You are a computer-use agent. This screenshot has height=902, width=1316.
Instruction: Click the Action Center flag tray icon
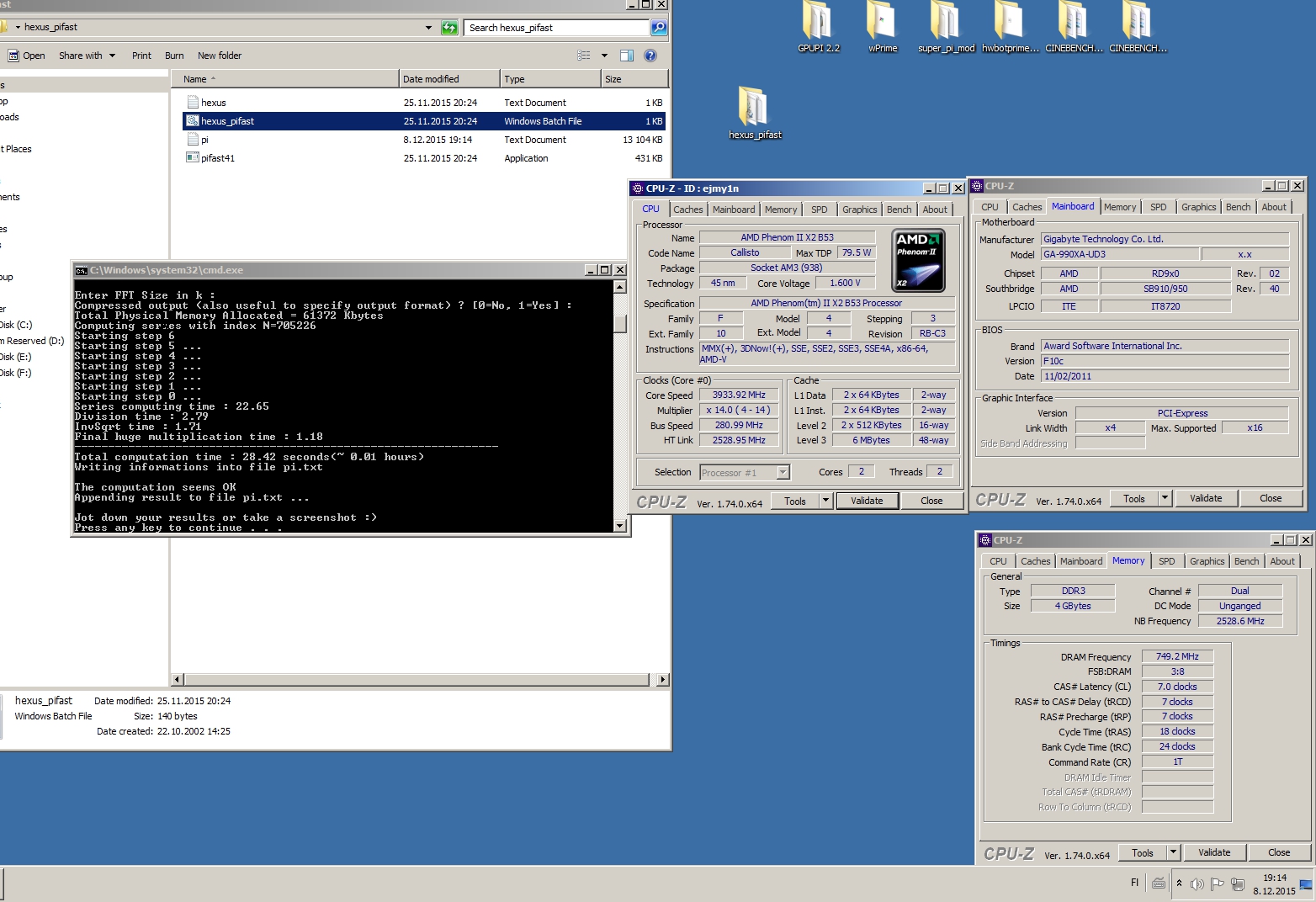[1217, 883]
